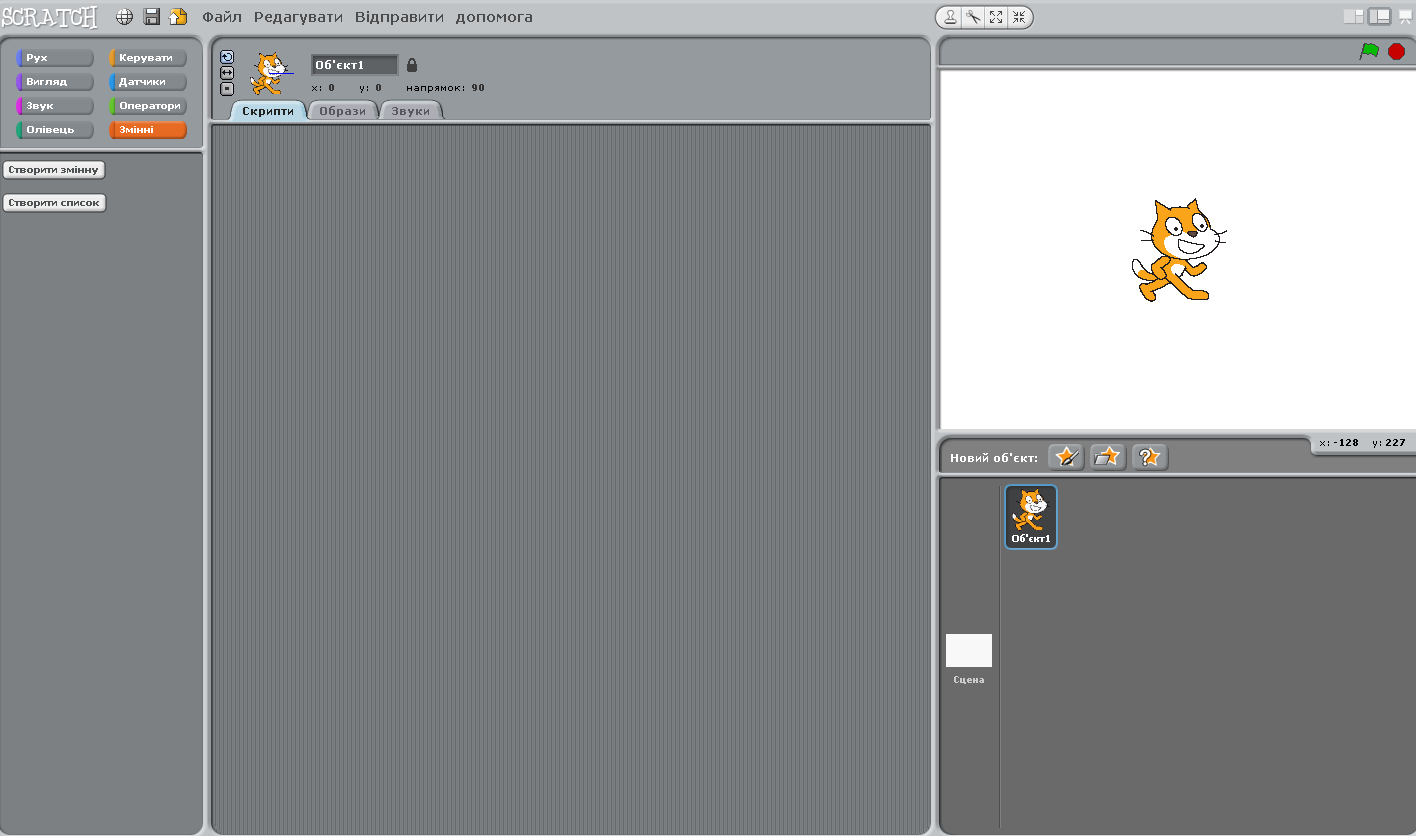The width and height of the screenshot is (1416, 836).
Task: Set rotation style to left-right flip only
Action: click(227, 73)
